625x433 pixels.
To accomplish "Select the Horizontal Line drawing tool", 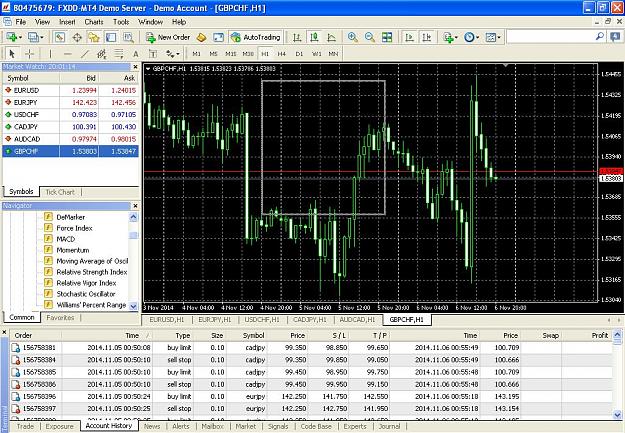I will 67,53.
